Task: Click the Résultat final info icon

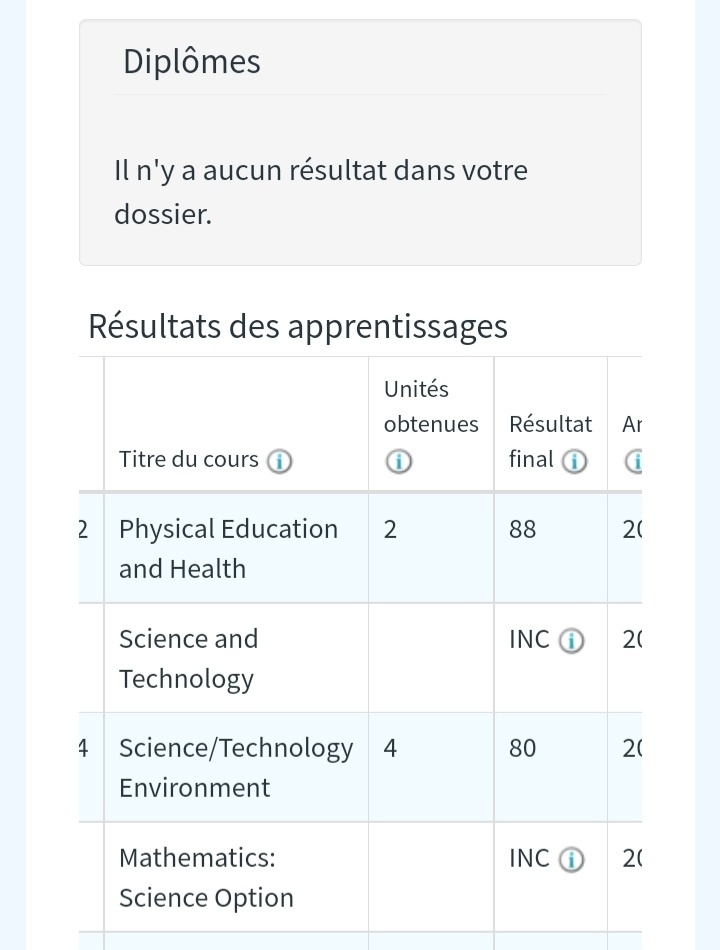Action: tap(573, 461)
